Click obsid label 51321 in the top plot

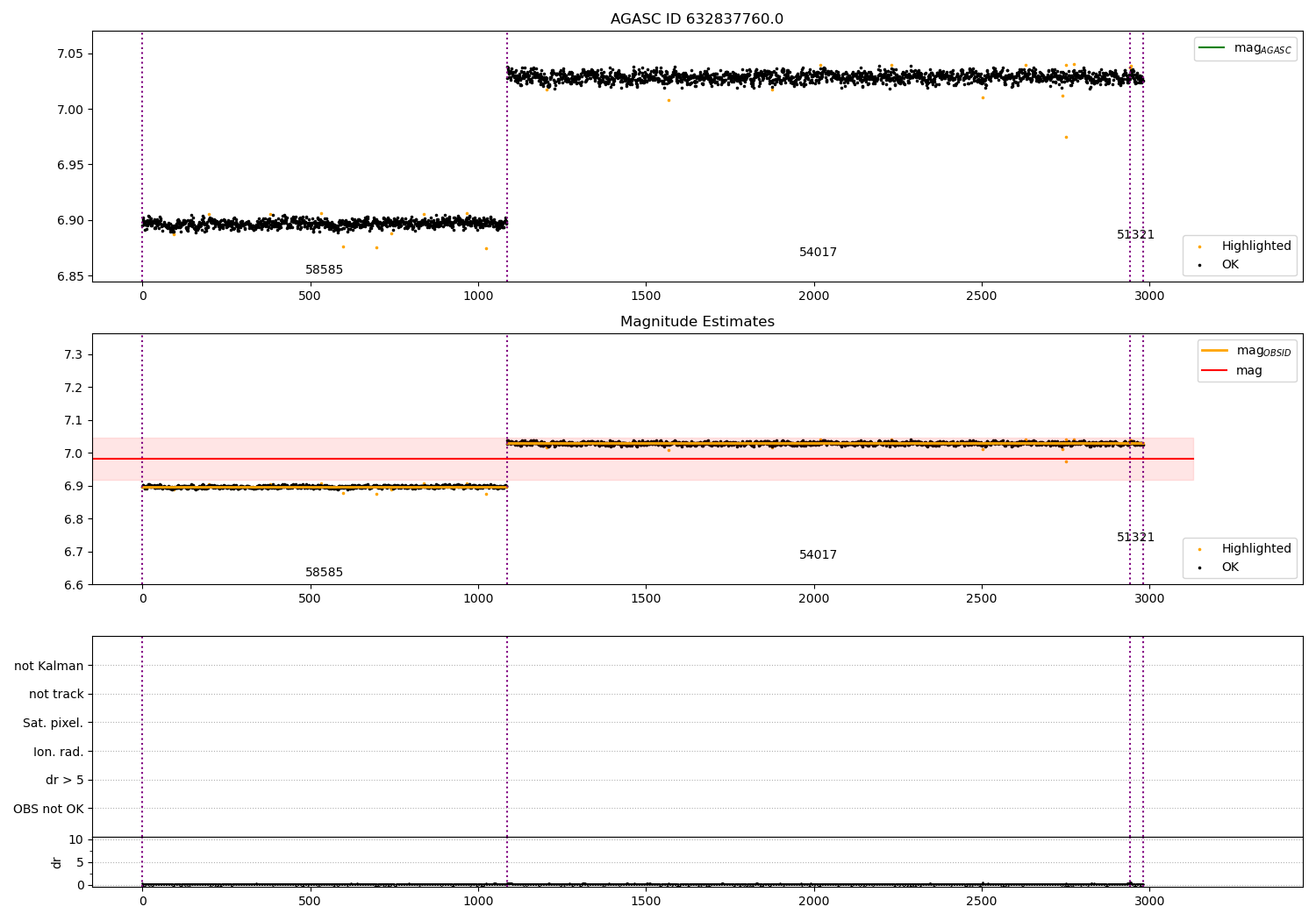pos(1135,235)
